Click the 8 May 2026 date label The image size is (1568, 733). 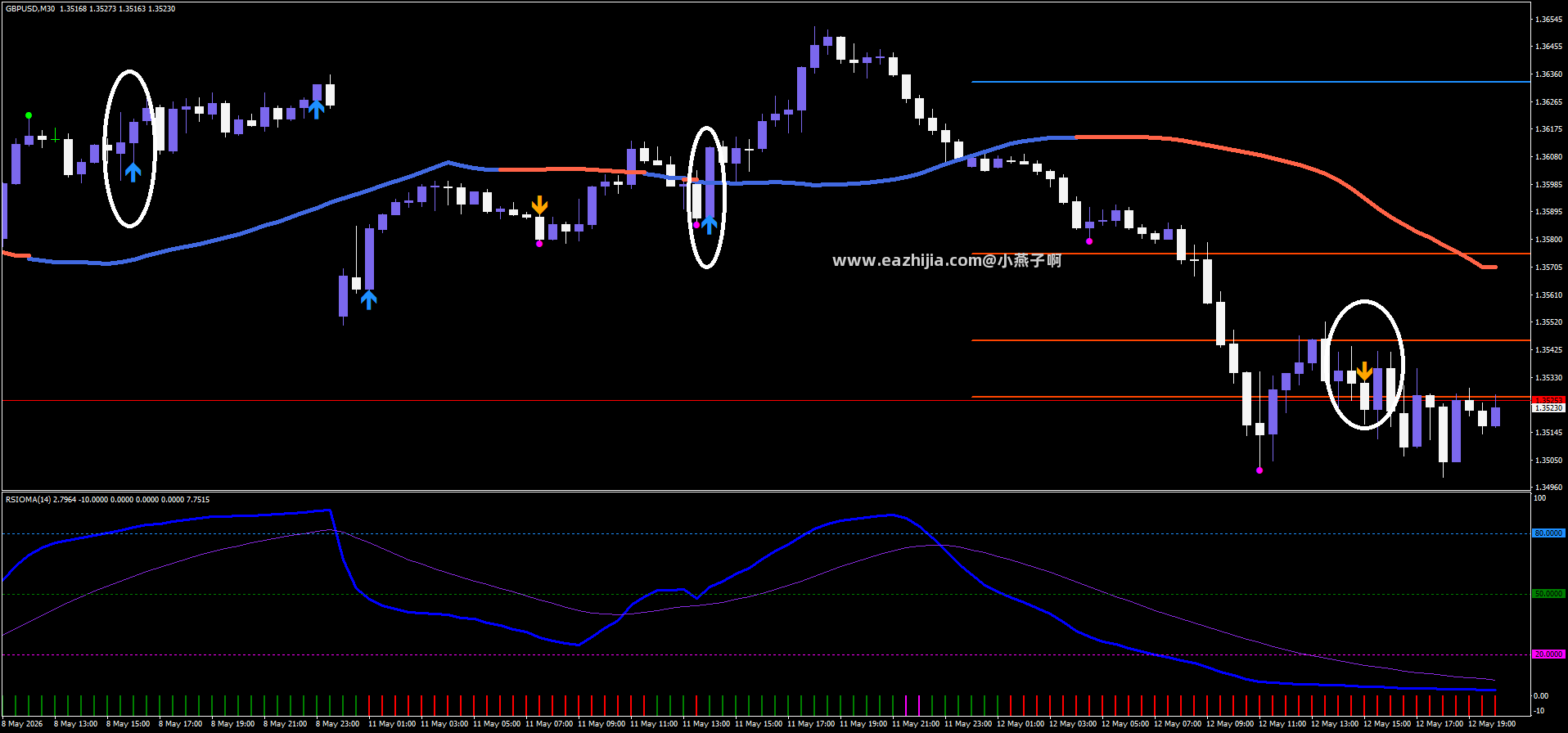tap(24, 724)
